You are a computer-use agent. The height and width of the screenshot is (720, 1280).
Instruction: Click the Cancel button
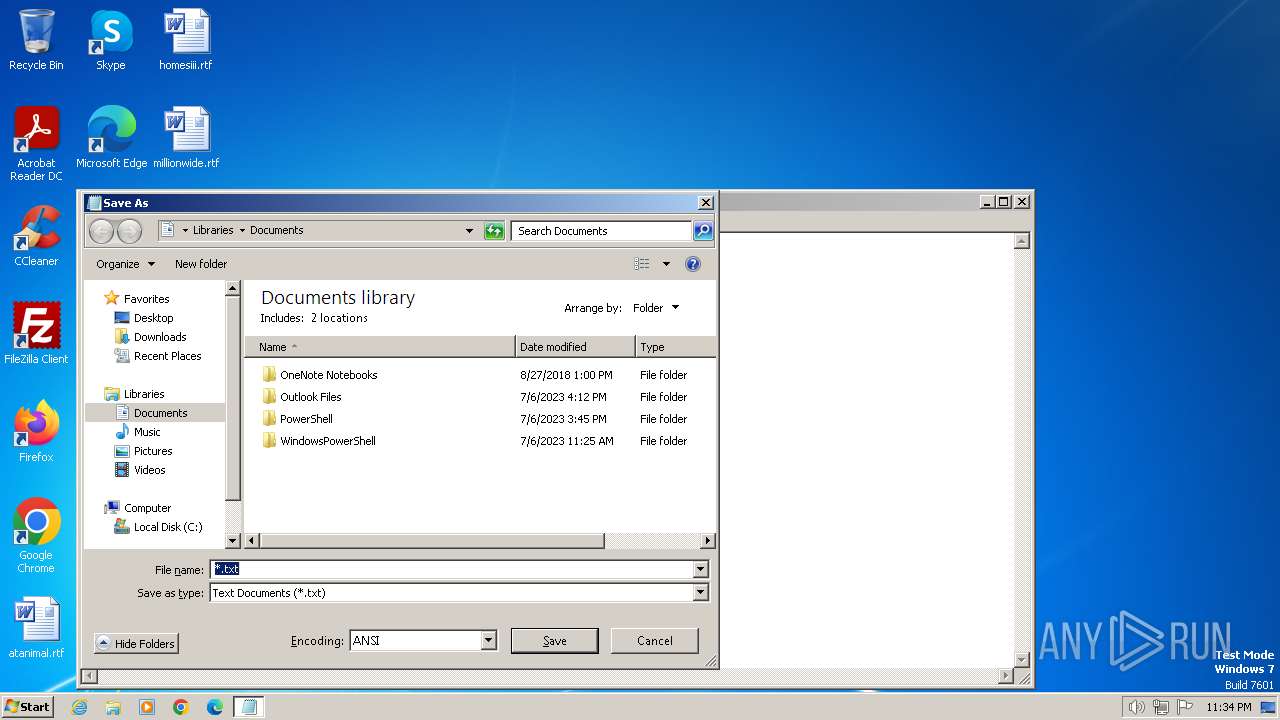point(655,641)
